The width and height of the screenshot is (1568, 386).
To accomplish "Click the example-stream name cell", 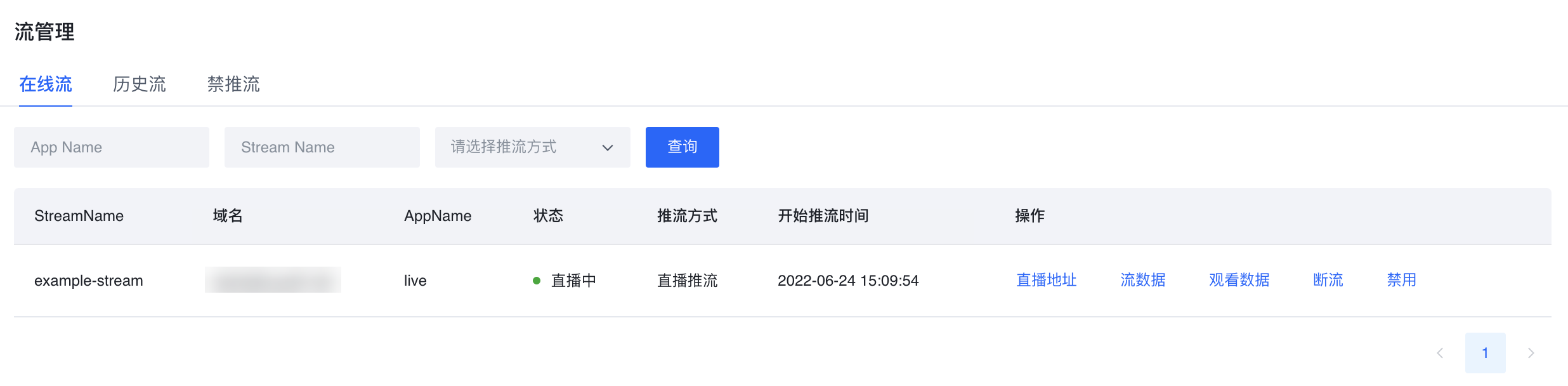I will (x=89, y=281).
